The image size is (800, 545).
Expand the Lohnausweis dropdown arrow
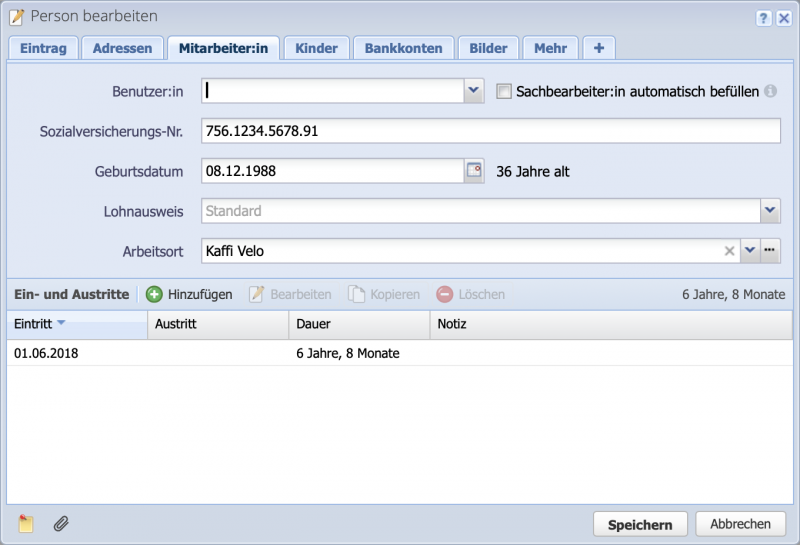pos(770,210)
